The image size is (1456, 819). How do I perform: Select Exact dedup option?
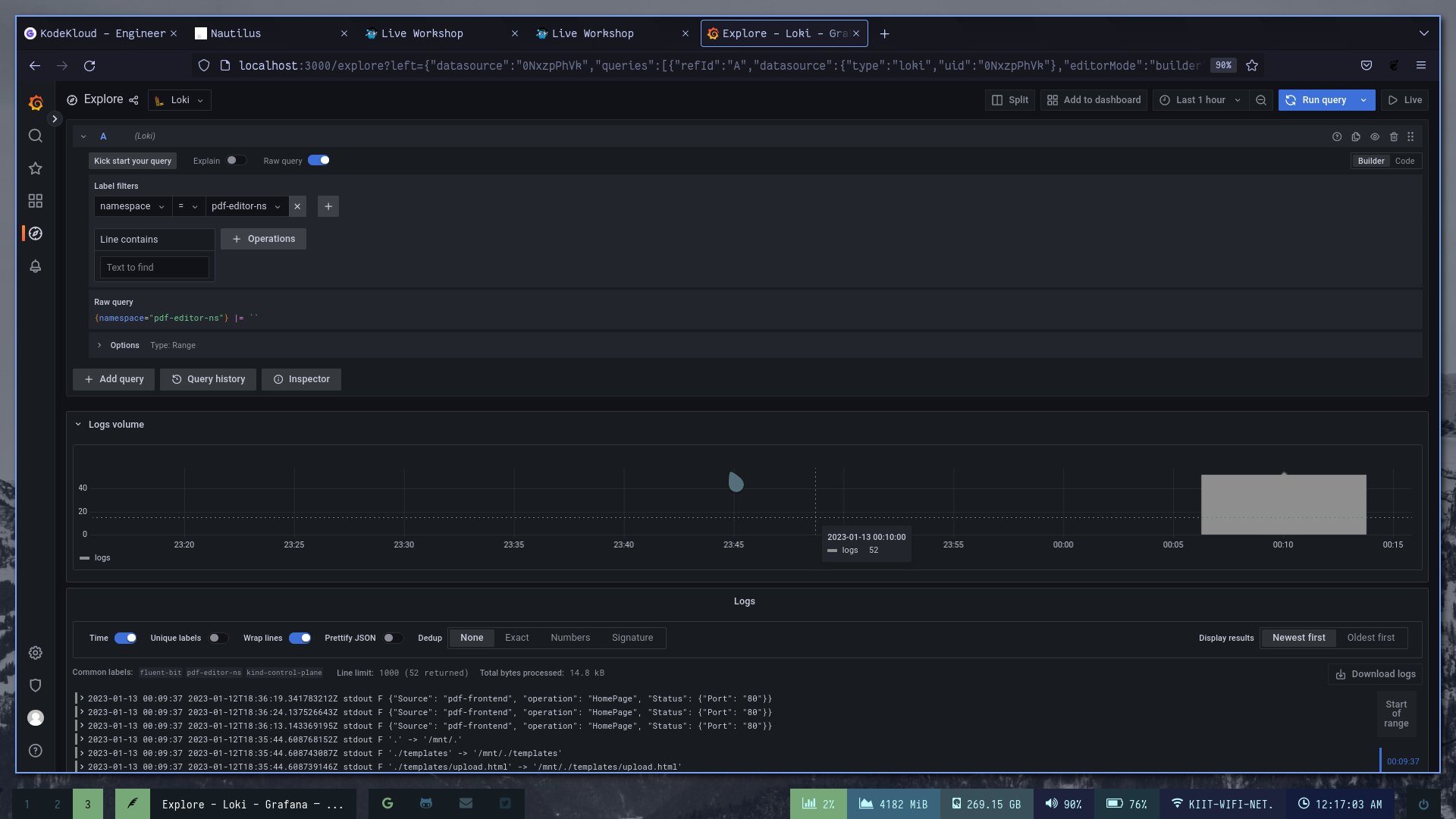pyautogui.click(x=517, y=638)
